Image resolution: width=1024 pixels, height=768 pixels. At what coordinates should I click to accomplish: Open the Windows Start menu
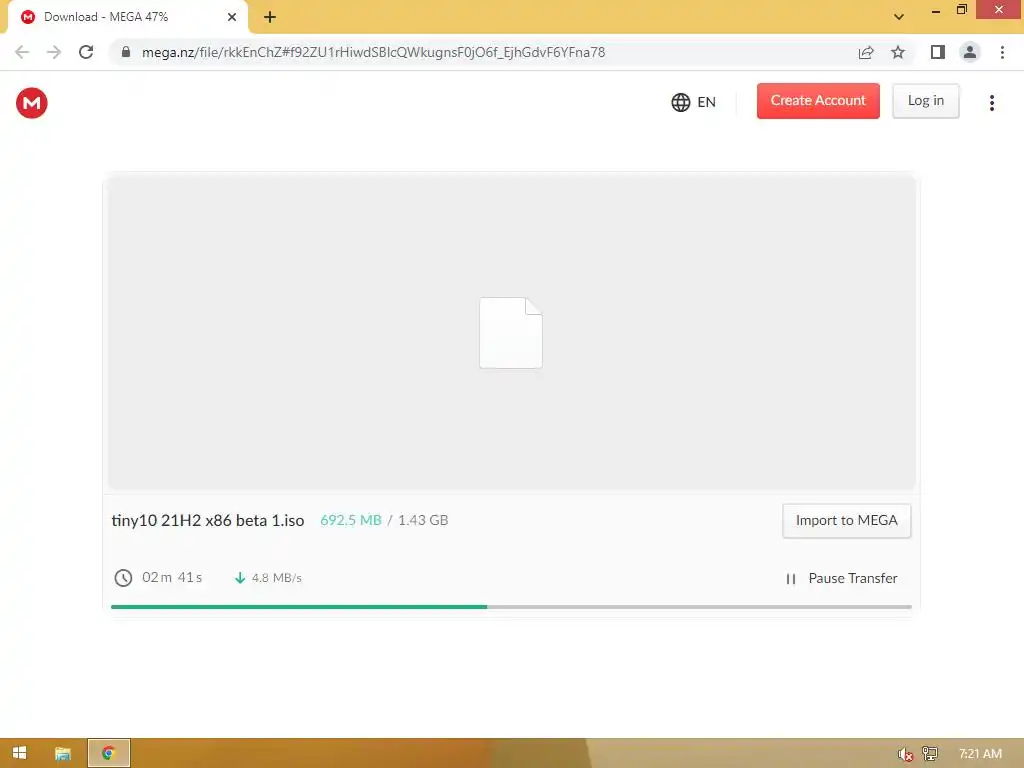[20, 753]
